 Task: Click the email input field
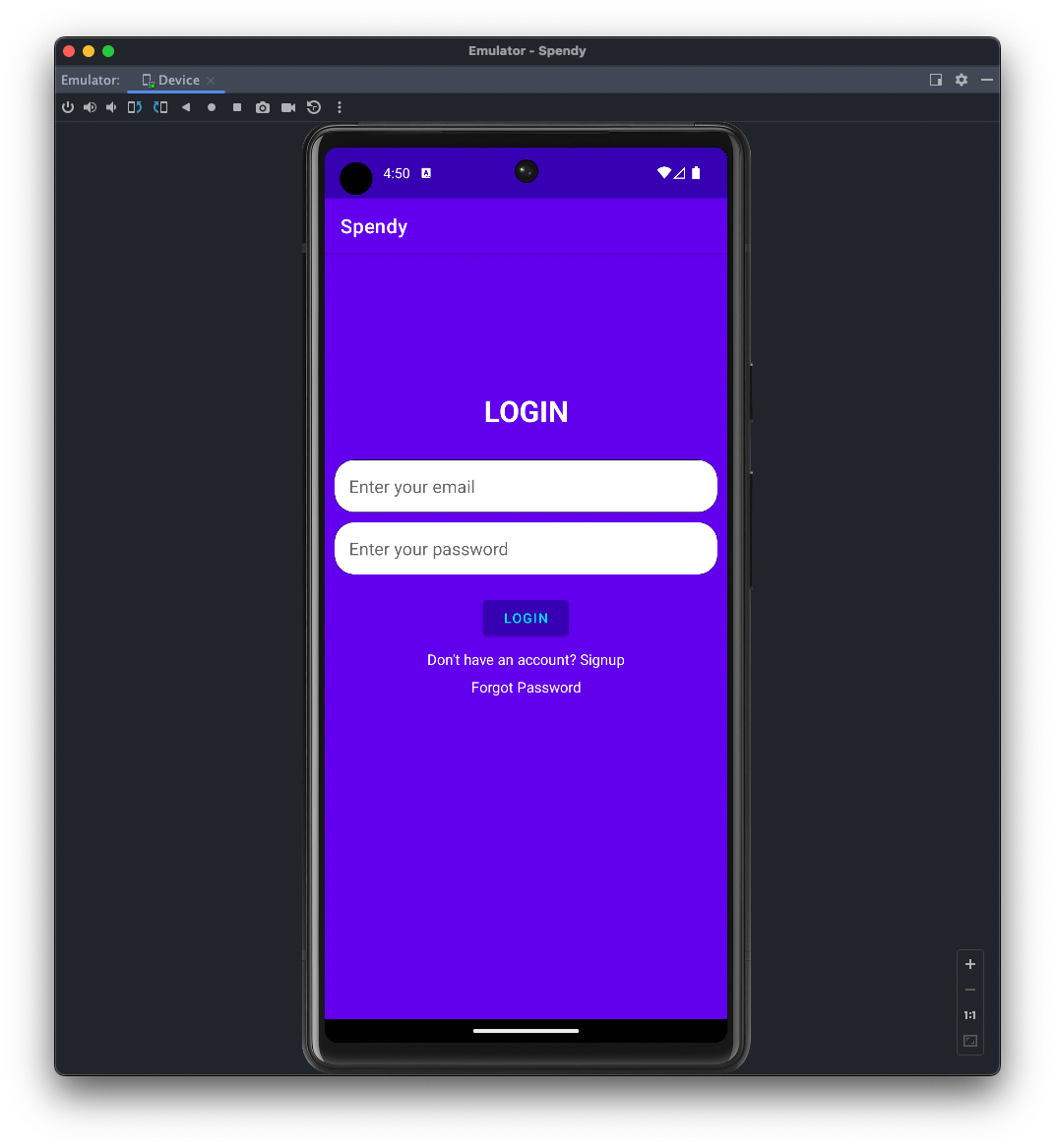point(526,486)
